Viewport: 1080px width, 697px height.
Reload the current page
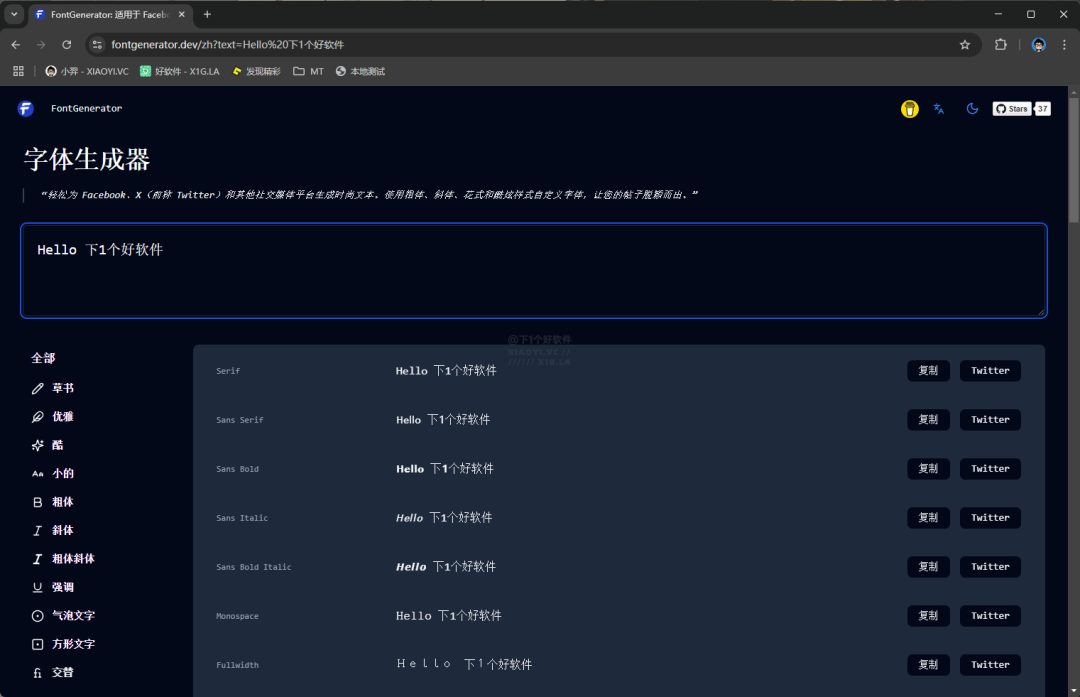[x=67, y=45]
